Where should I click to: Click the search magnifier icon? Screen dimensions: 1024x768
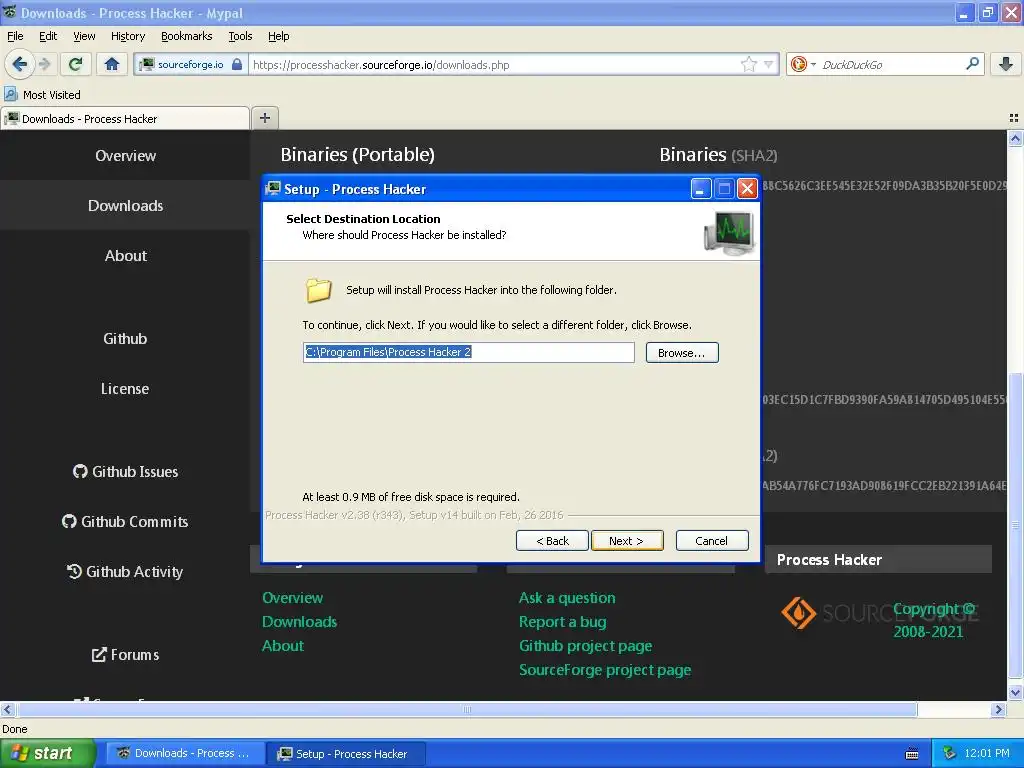[x=972, y=64]
